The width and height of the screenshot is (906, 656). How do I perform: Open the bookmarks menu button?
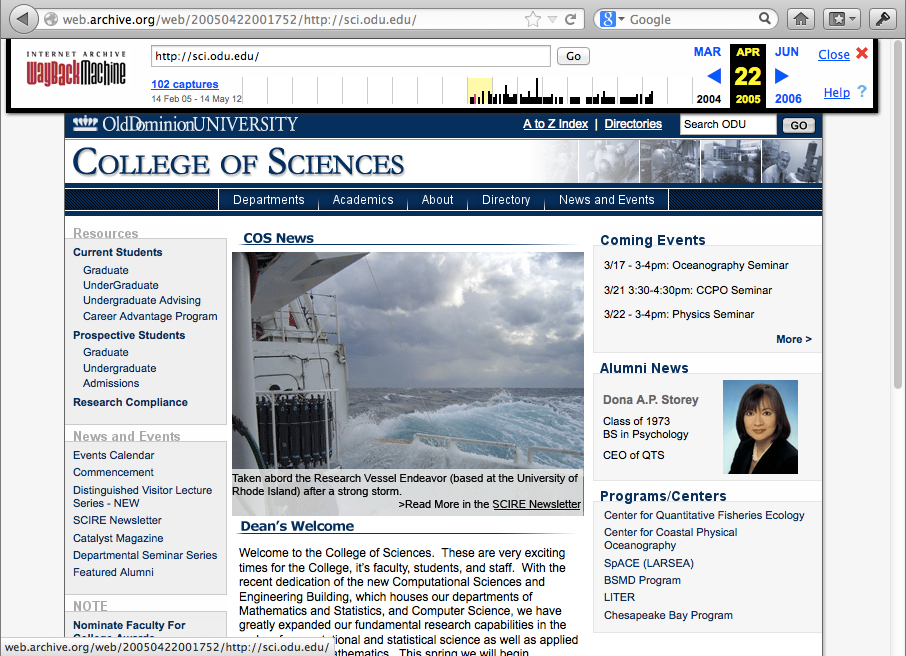(x=842, y=19)
